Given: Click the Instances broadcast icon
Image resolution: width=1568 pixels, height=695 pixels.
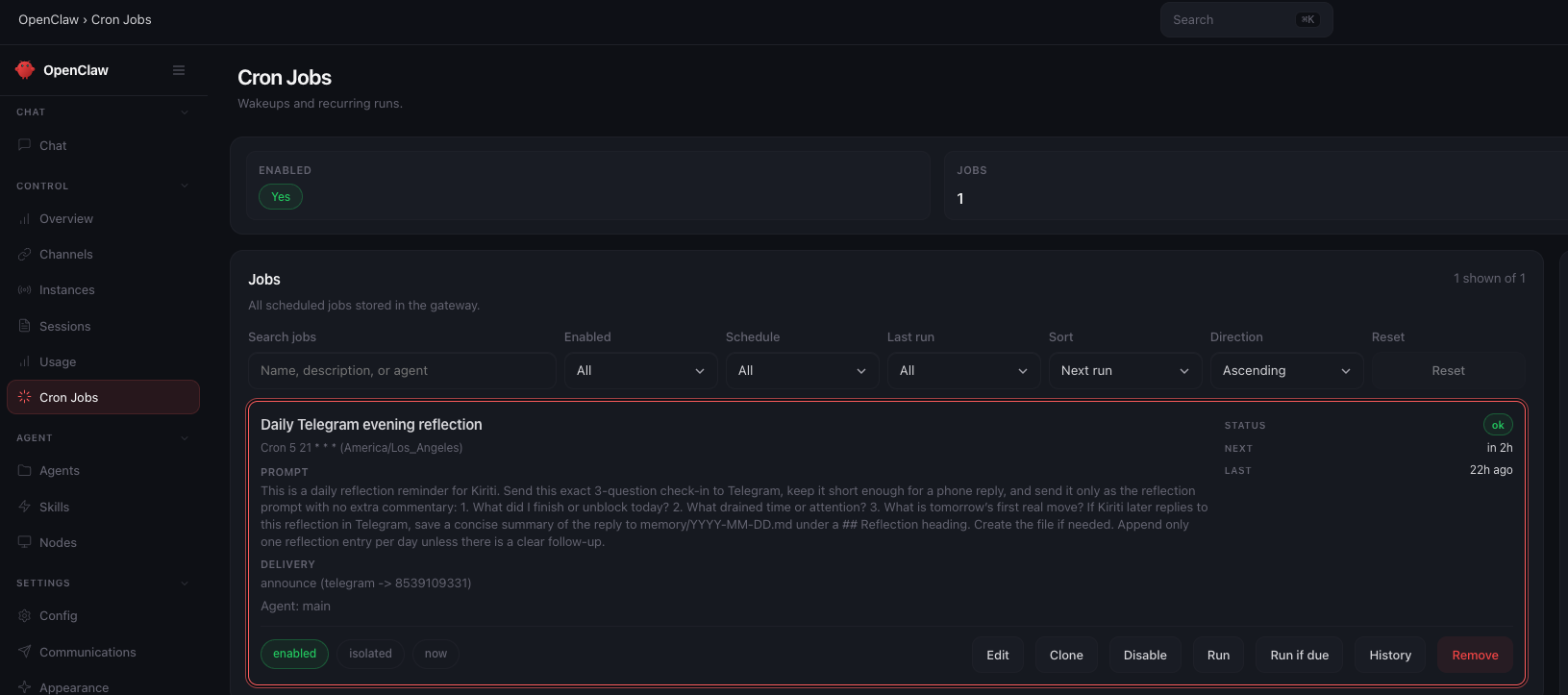Looking at the screenshot, I should 25,290.
